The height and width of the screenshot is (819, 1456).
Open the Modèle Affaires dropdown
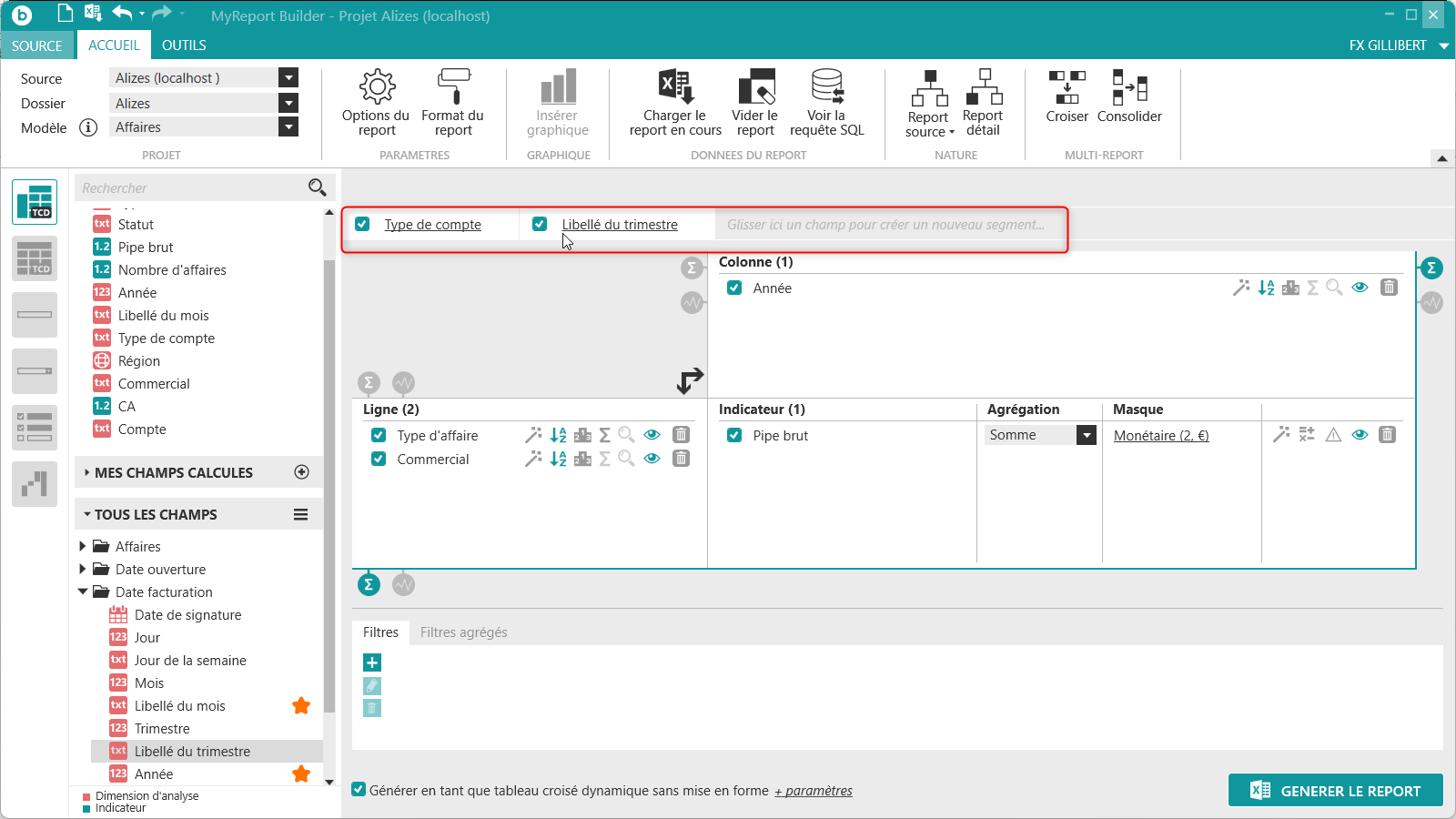(288, 127)
